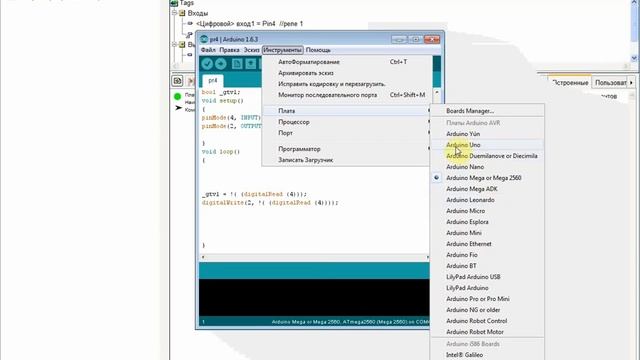The height and width of the screenshot is (360, 640).
Task: Select Arduino Micro board
Action: point(487,211)
